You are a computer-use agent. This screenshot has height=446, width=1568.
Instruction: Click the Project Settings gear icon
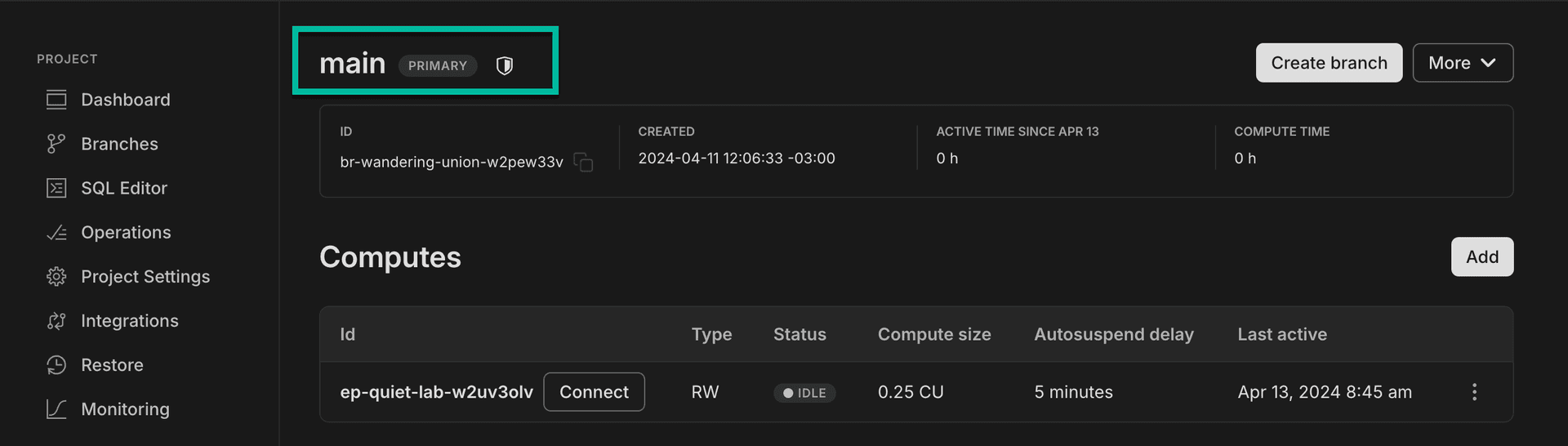(56, 277)
